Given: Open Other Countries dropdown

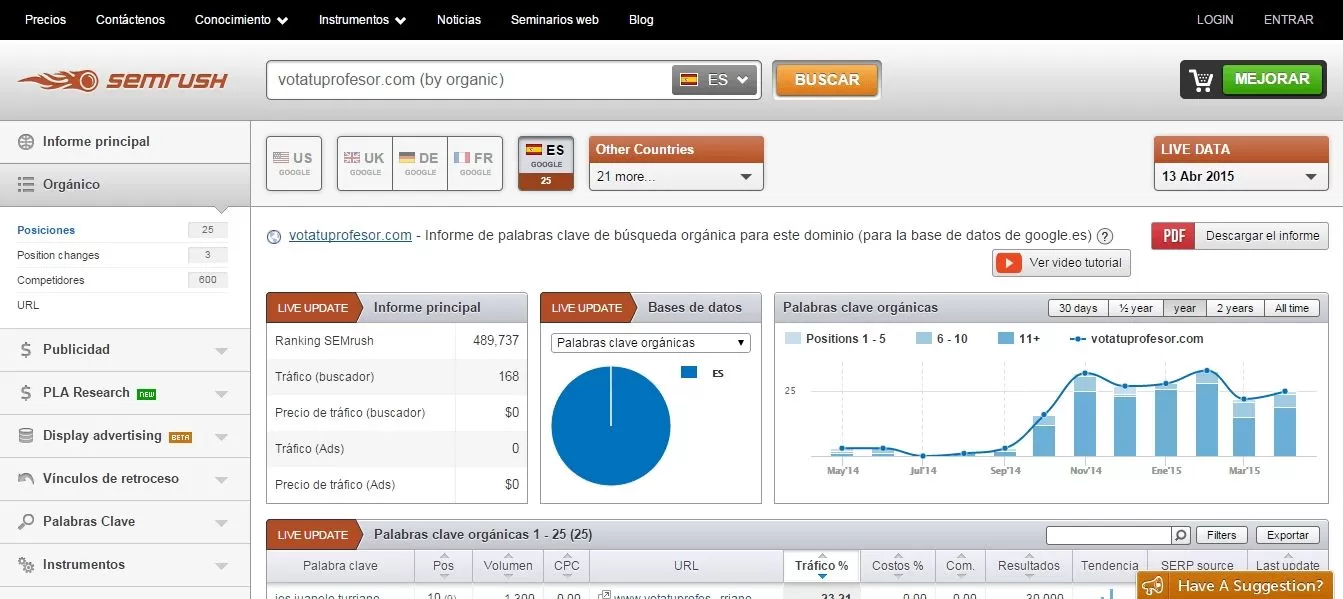Looking at the screenshot, I should [676, 177].
